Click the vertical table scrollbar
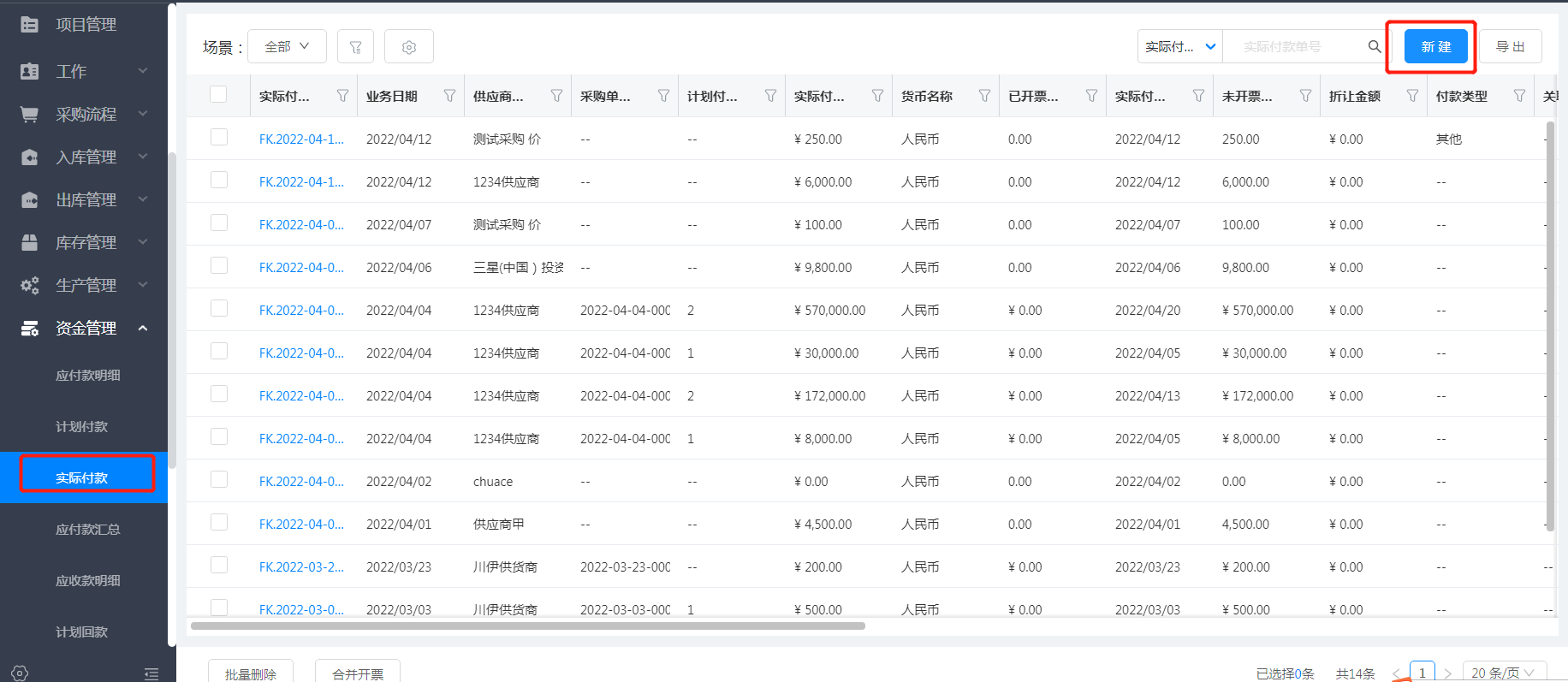Screen dimensions: 1568x682 (x=1550, y=326)
